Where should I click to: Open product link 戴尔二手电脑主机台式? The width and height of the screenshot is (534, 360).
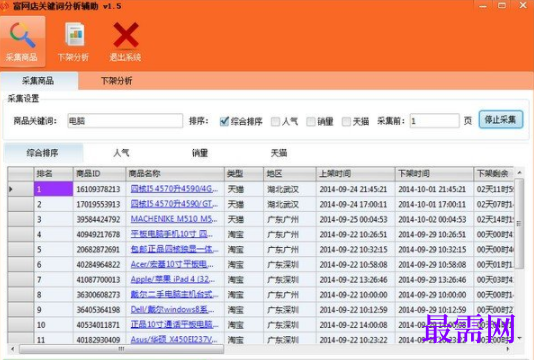coord(175,295)
